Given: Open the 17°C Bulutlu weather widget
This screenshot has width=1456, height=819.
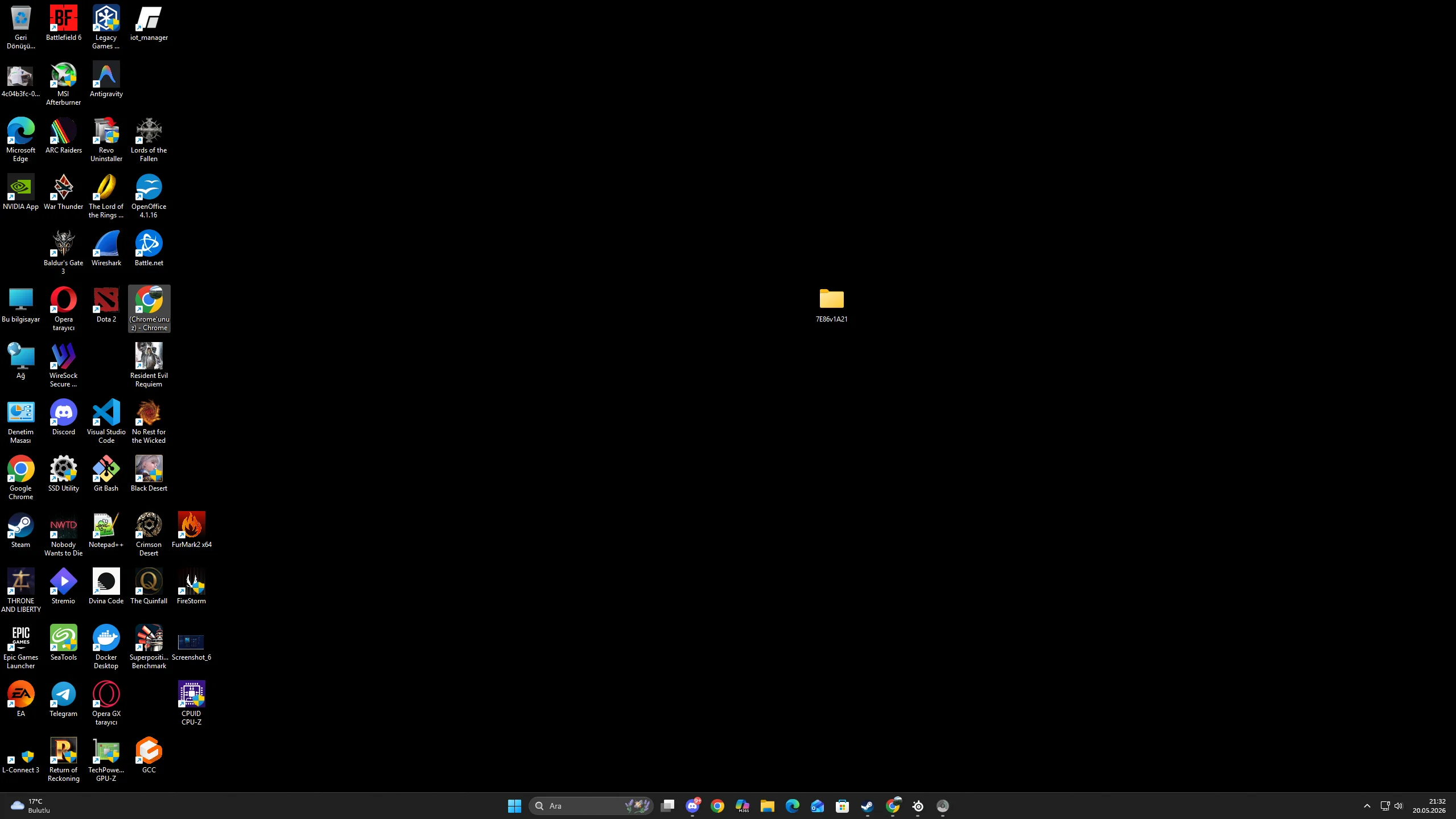Looking at the screenshot, I should click(x=31, y=806).
